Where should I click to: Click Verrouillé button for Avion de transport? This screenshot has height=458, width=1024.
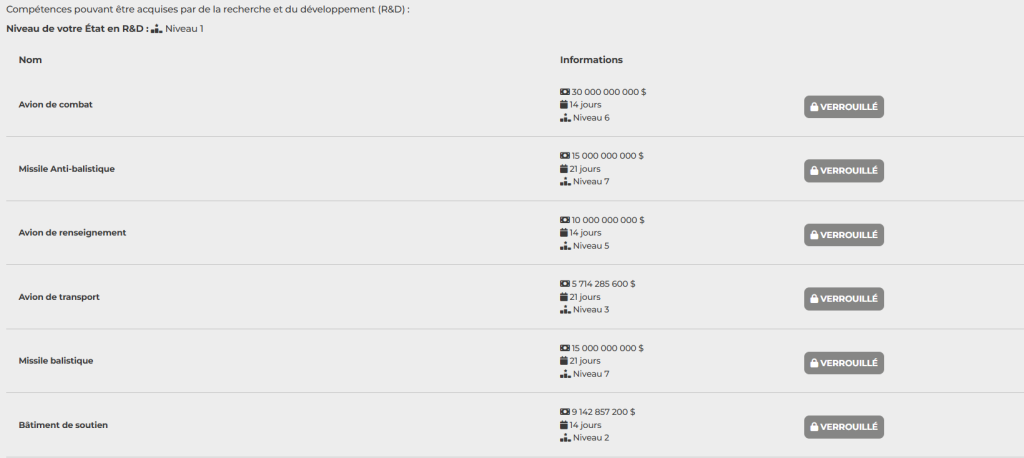[844, 299]
